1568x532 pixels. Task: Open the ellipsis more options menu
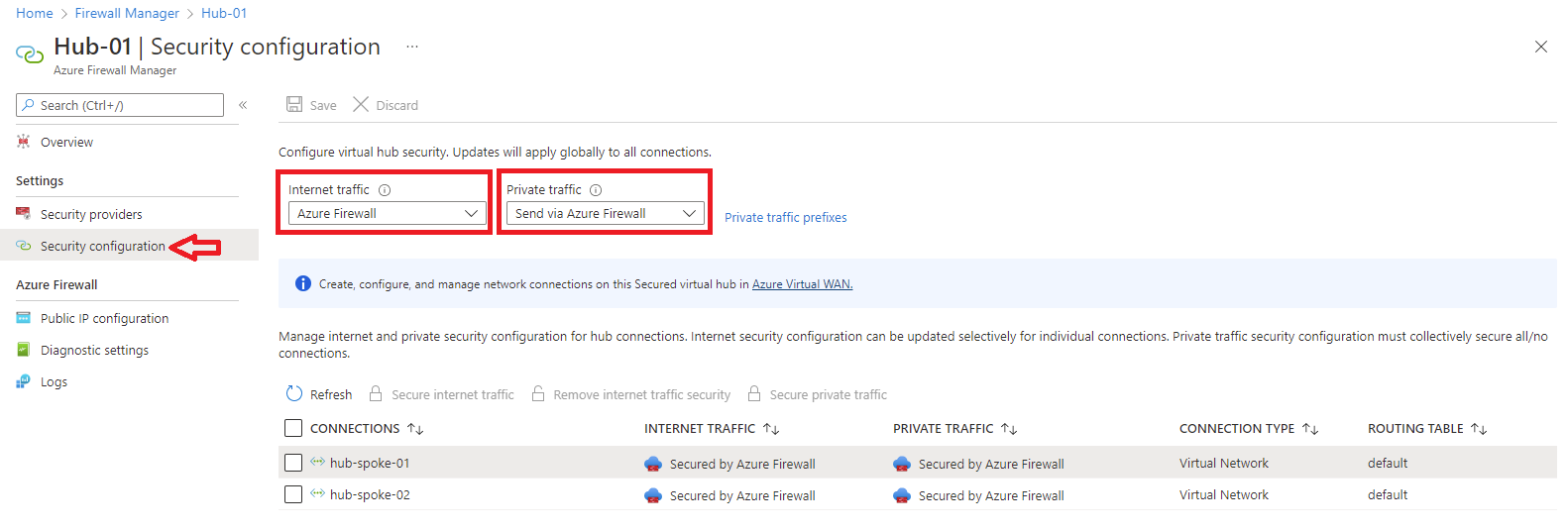click(412, 47)
